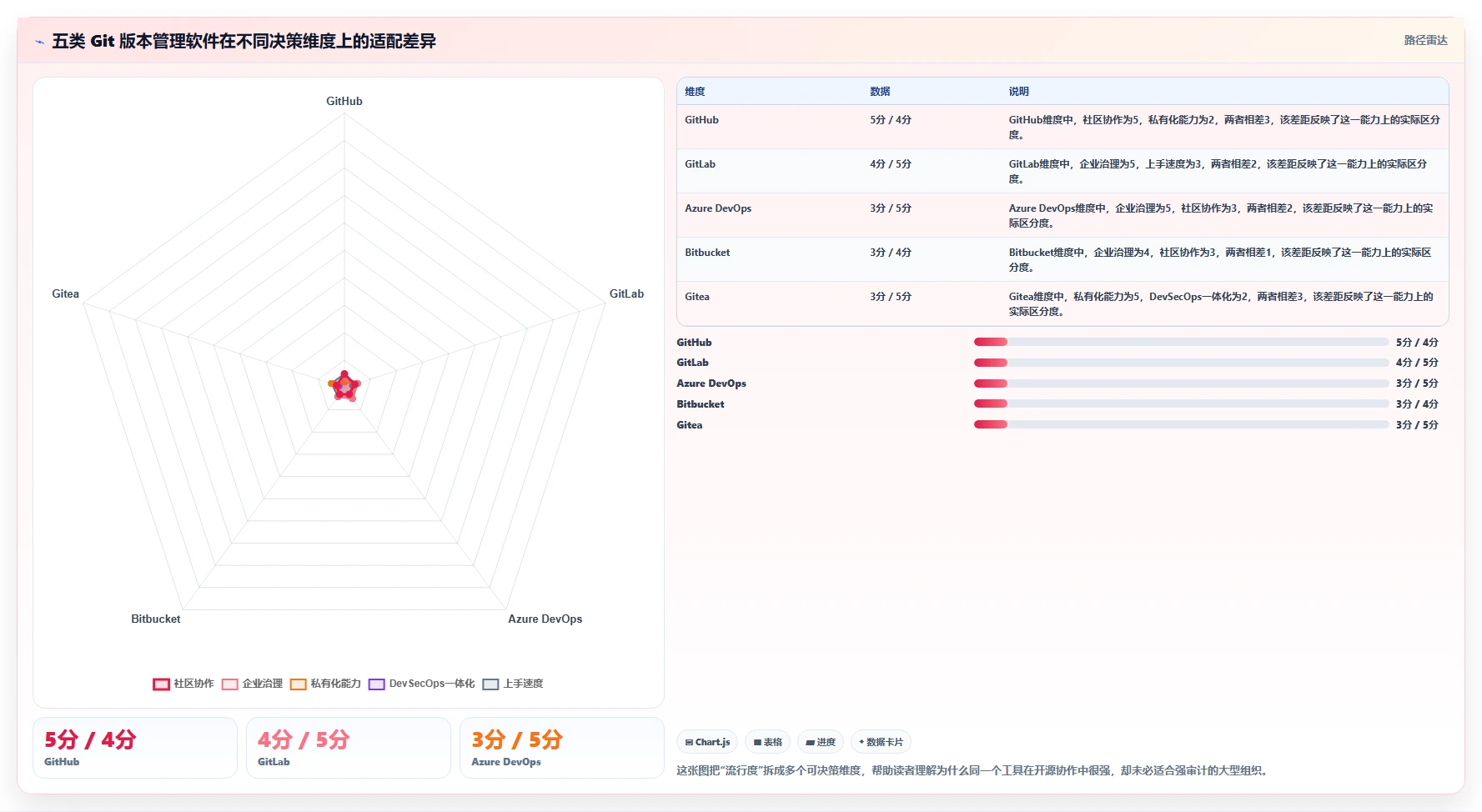The width and height of the screenshot is (1482, 812).
Task: Open the GitLab 4分 / 5分 summary card
Action: [349, 748]
